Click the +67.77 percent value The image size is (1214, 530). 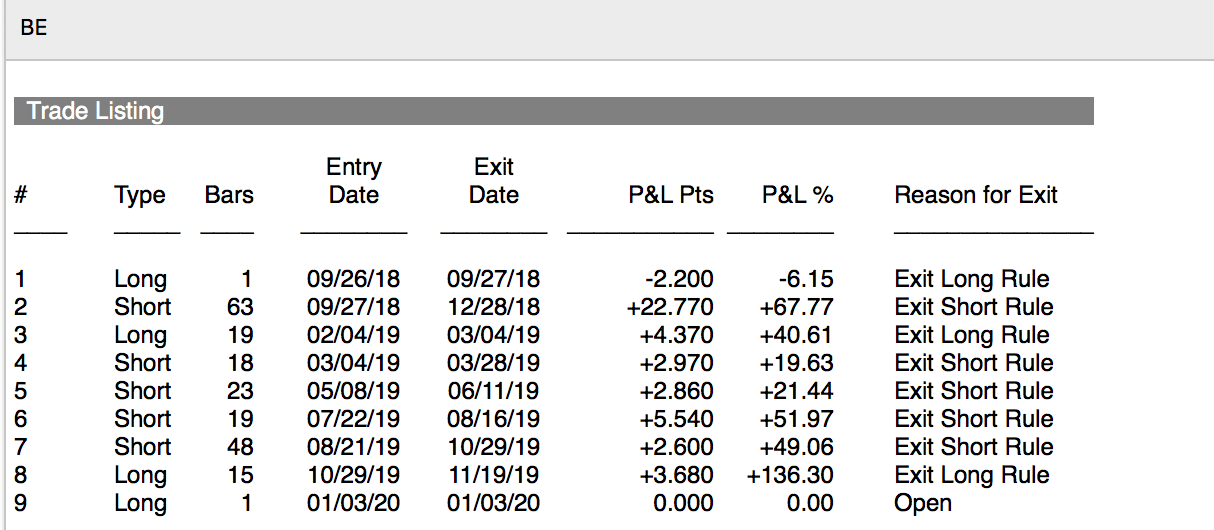tap(796, 307)
